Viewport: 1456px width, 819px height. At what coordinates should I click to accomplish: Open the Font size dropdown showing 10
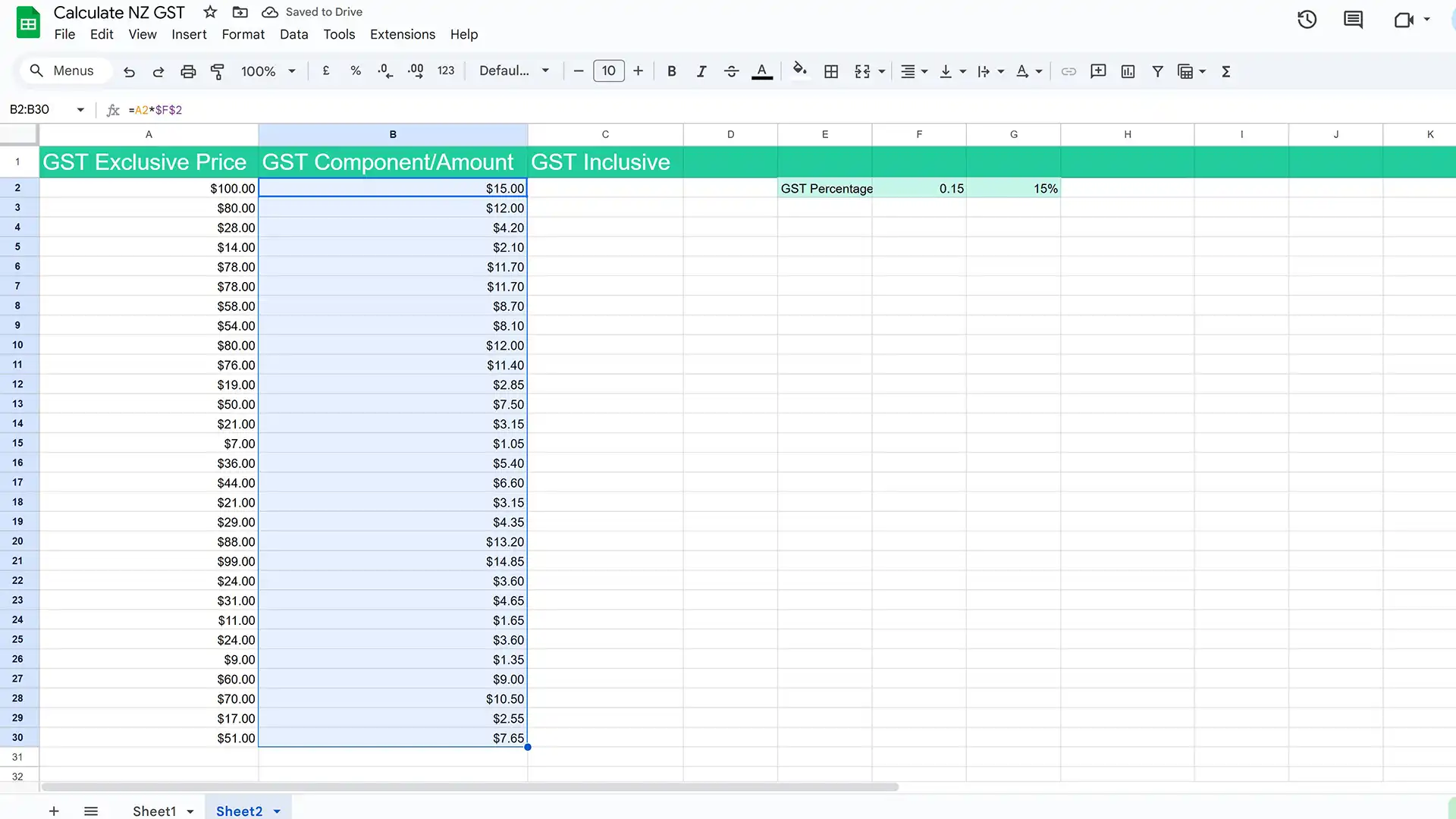coord(609,71)
